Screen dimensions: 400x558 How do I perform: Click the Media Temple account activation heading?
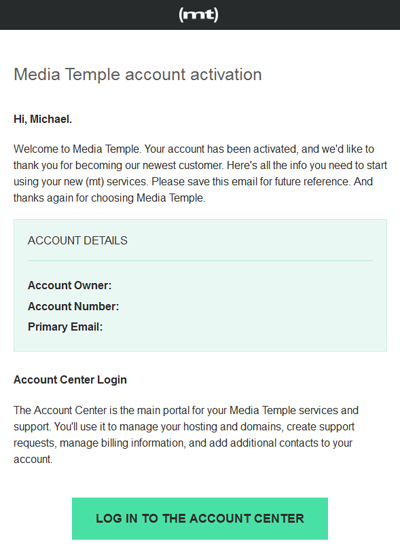(138, 75)
